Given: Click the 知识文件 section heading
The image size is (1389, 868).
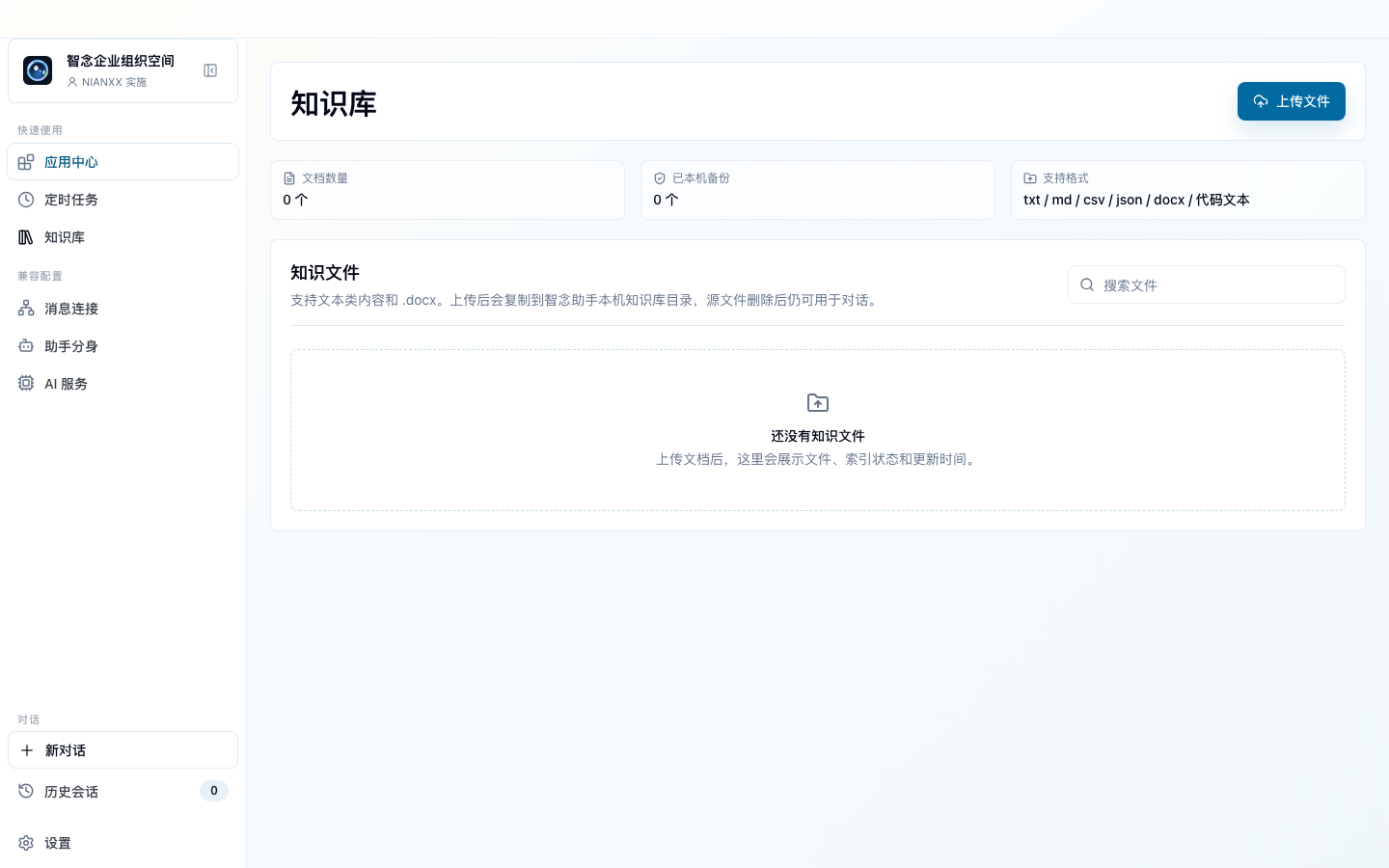Looking at the screenshot, I should 325,273.
